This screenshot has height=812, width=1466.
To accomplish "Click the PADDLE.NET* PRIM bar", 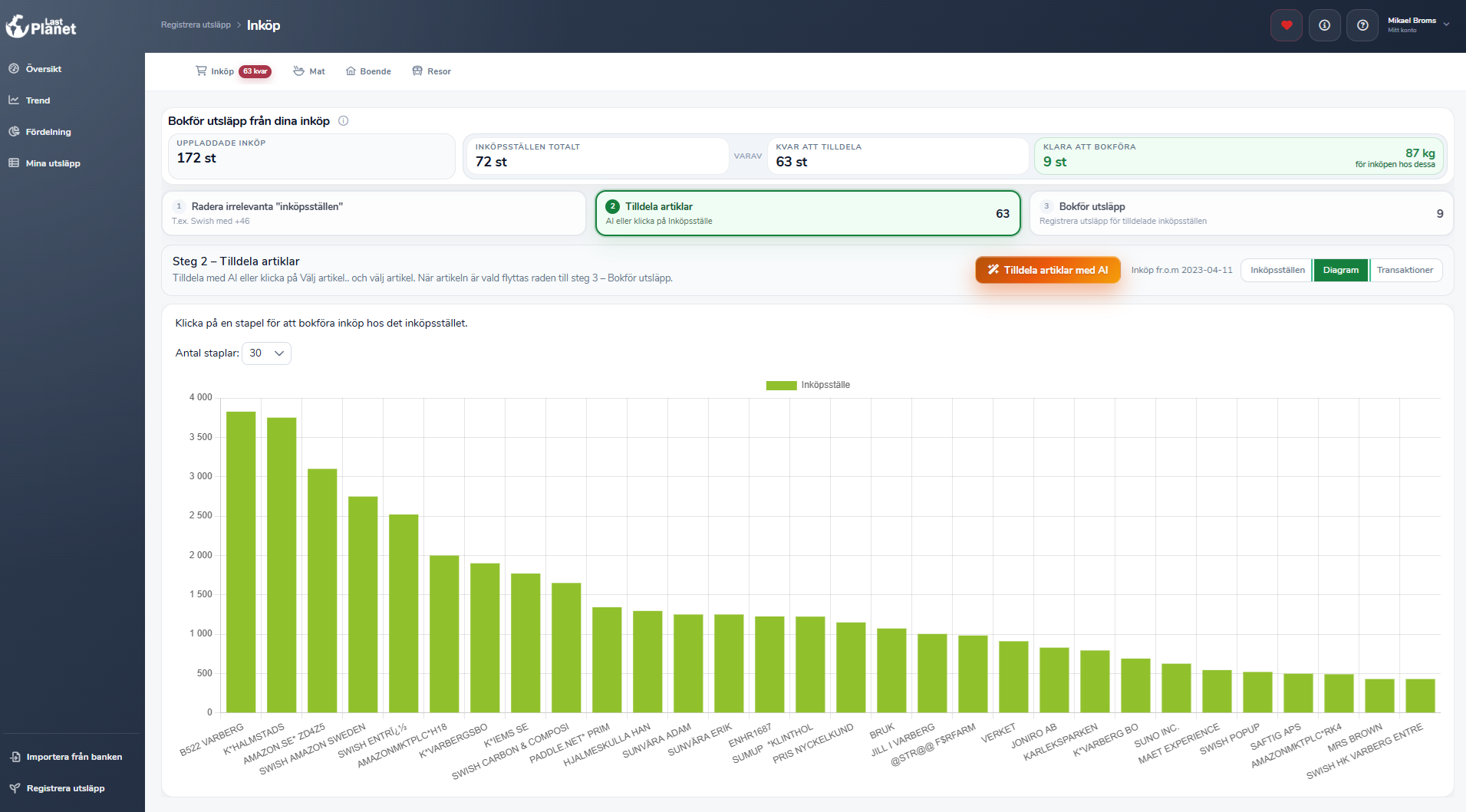I will [607, 660].
